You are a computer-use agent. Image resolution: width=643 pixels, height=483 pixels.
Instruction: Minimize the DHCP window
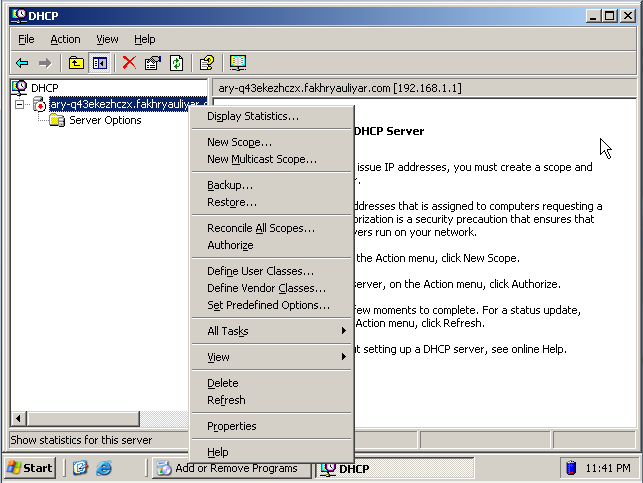tap(592, 16)
